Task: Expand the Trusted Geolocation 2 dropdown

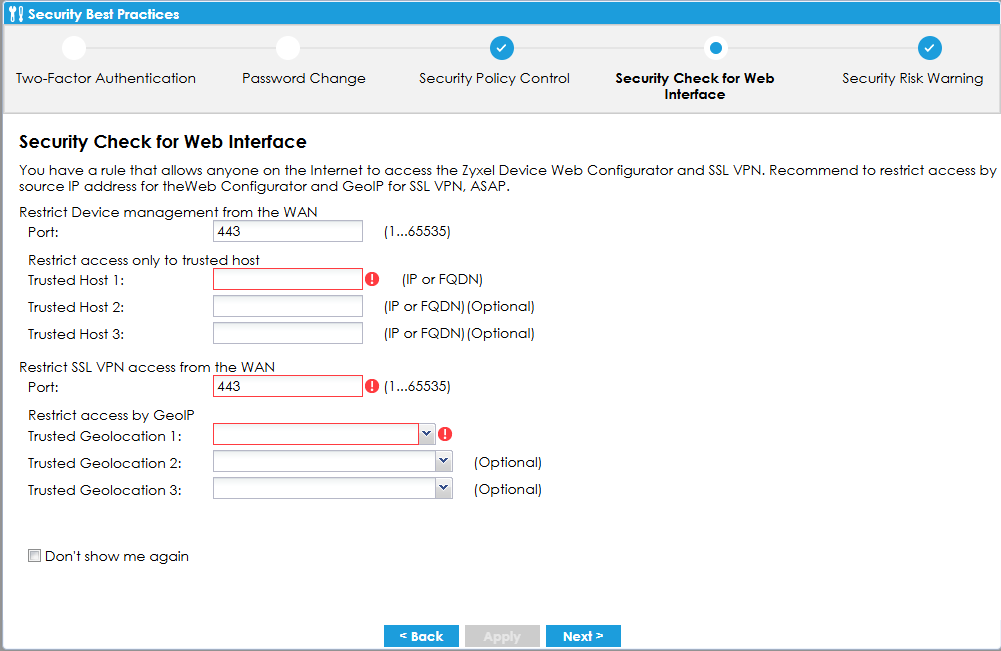Action: [444, 461]
